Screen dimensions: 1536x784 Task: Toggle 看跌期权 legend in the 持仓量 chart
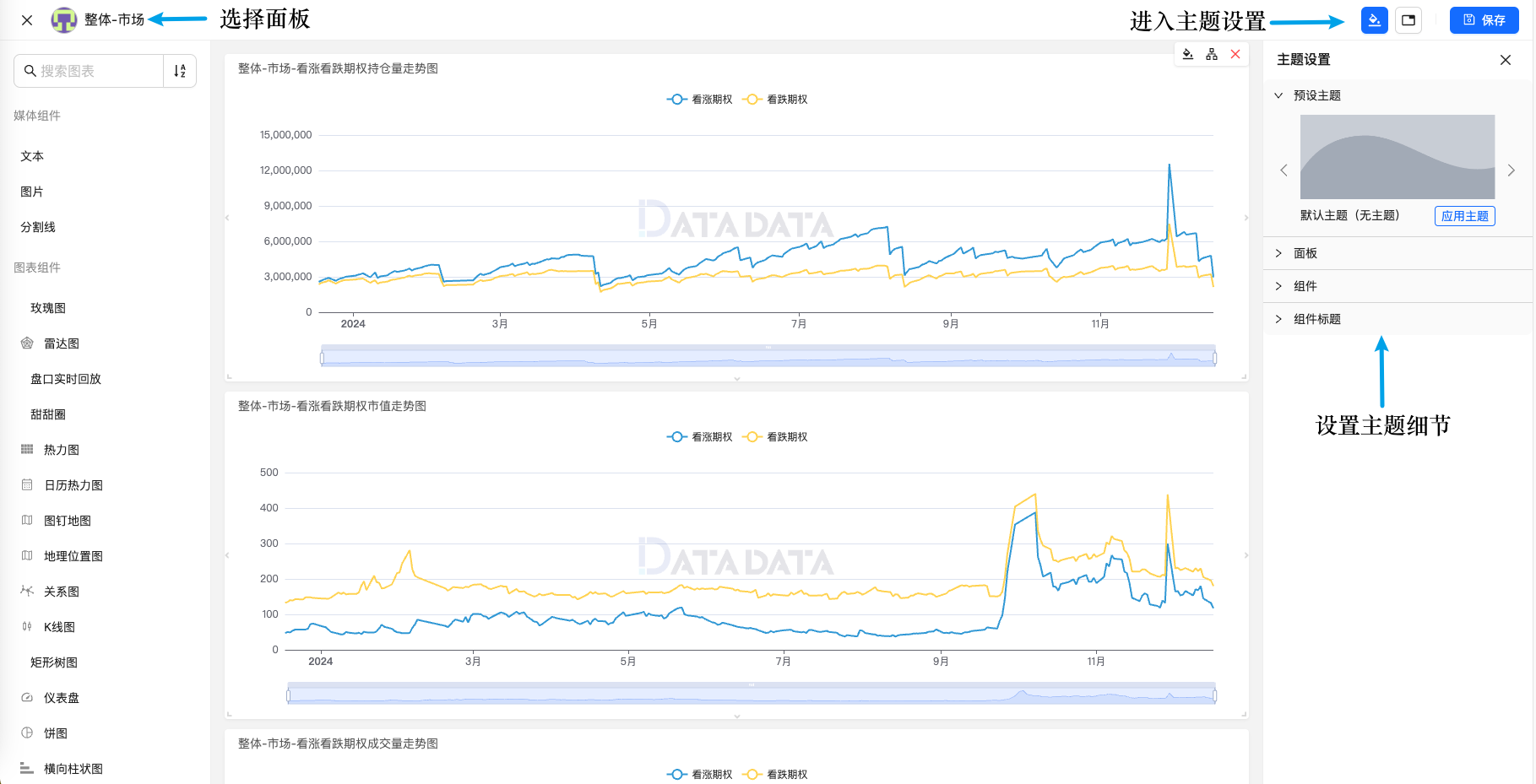775,100
